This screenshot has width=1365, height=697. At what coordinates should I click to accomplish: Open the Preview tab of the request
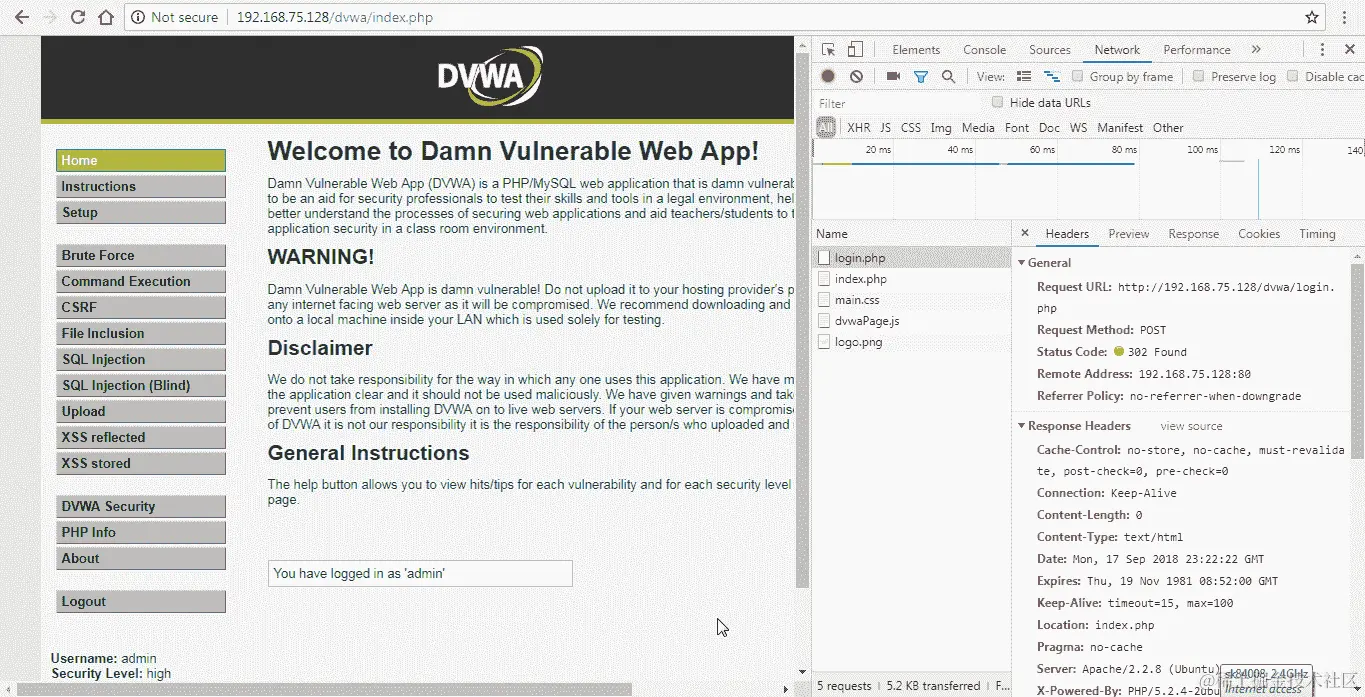pos(1128,233)
